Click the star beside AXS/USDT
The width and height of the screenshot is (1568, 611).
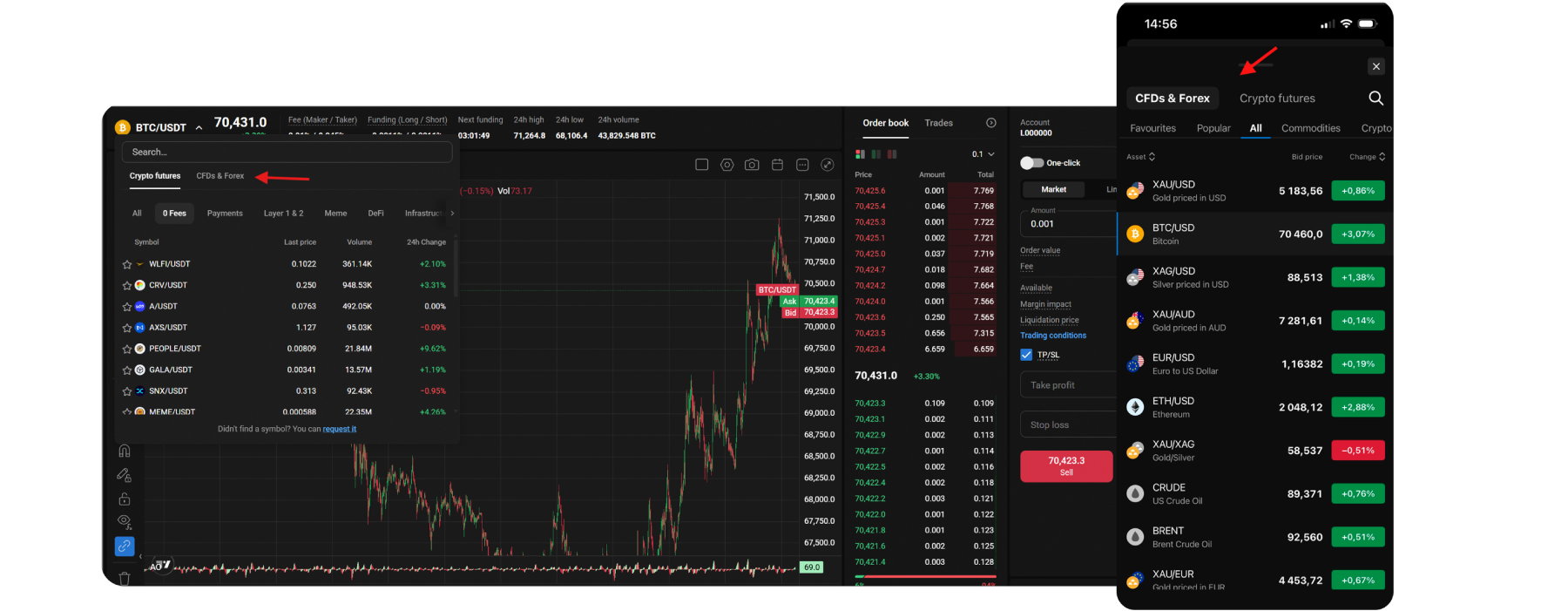click(x=127, y=328)
